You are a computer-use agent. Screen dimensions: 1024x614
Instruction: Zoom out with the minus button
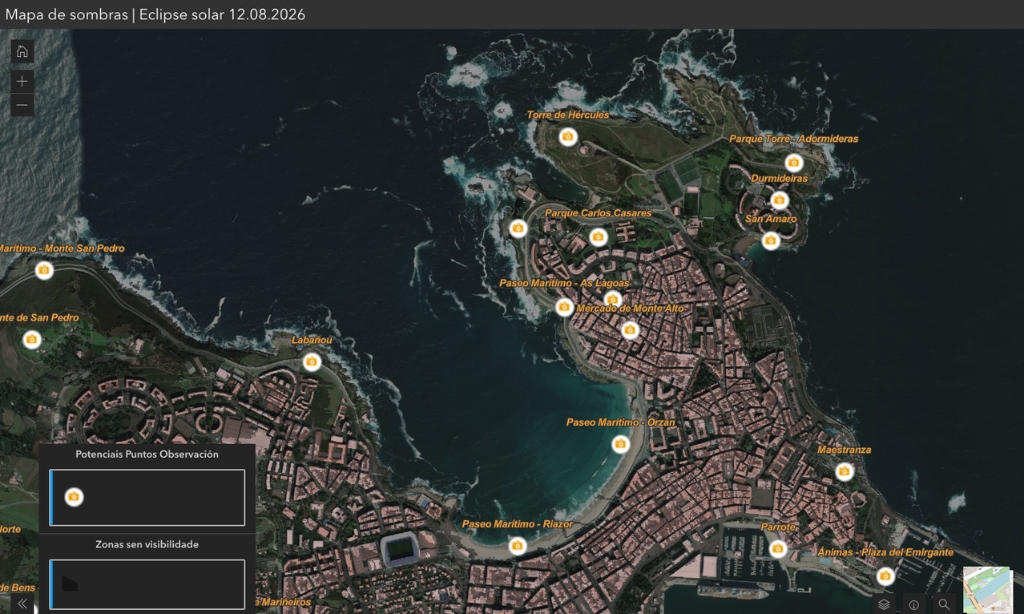pos(22,105)
